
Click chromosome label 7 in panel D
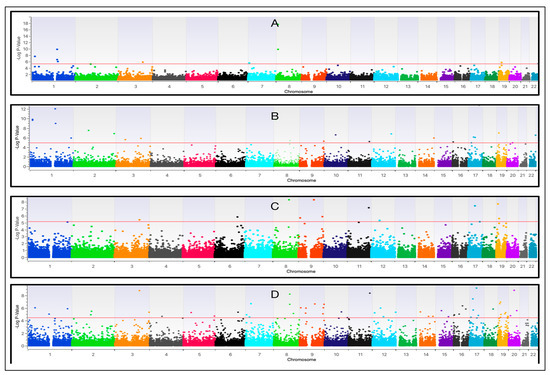point(260,354)
